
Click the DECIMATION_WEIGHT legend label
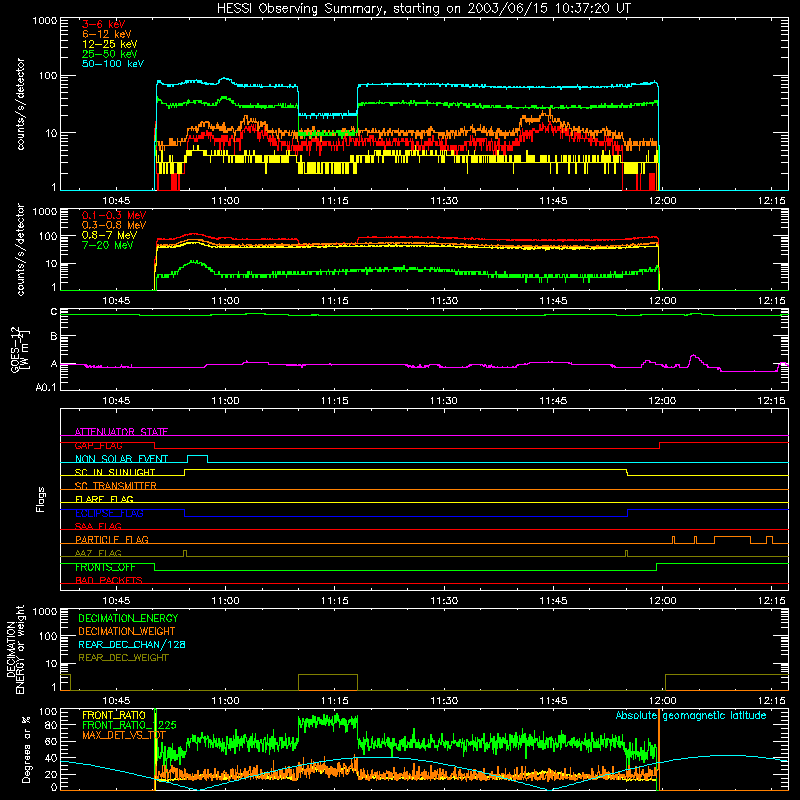click(127, 631)
